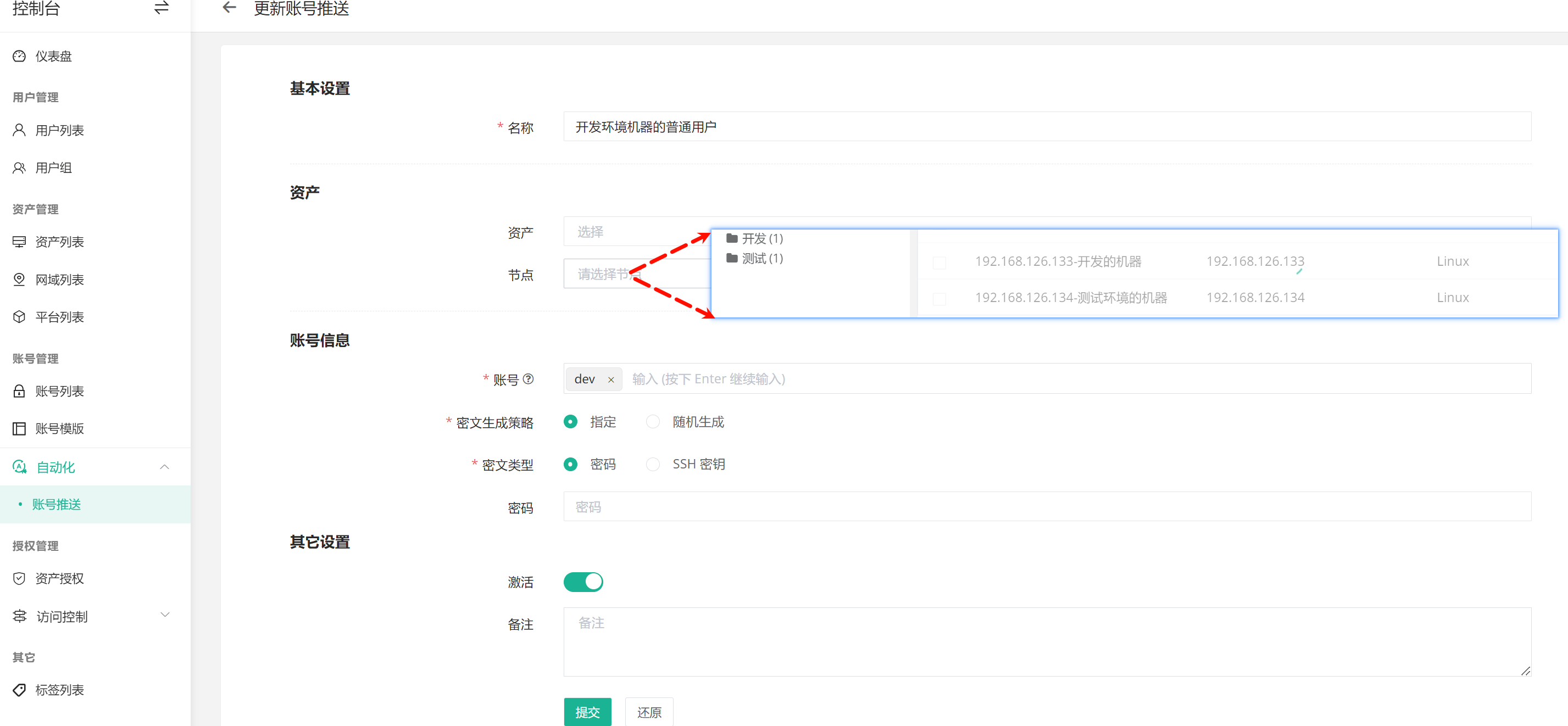Select the SSH 密钥 radio option
Viewport: 1568px width, 726px height.
[x=653, y=465]
